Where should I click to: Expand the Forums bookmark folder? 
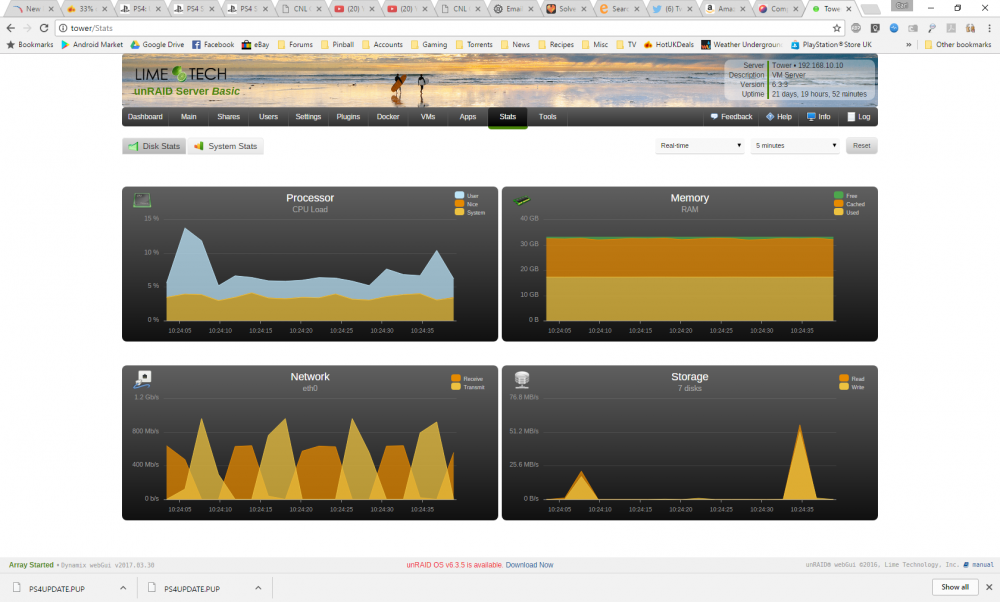tap(295, 45)
